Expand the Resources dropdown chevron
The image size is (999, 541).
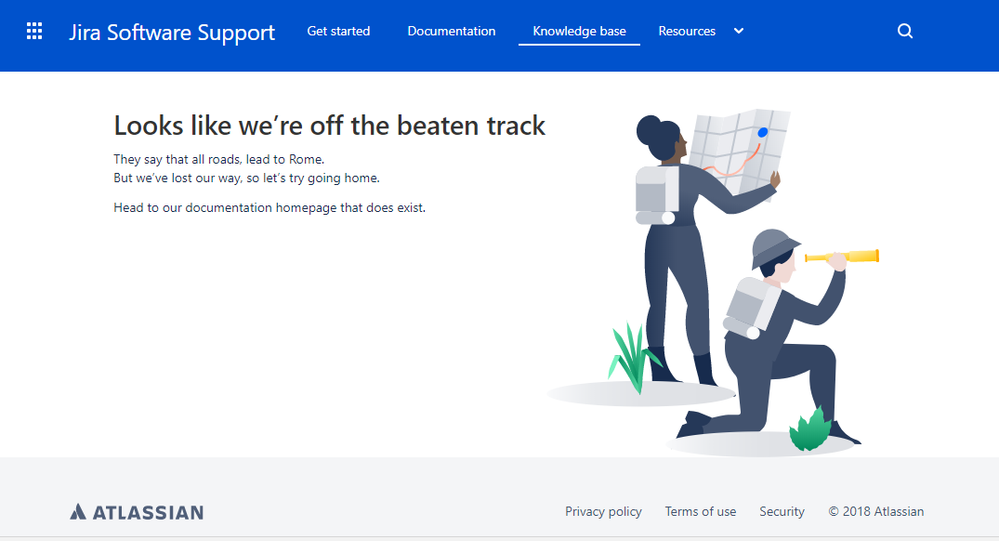[738, 31]
